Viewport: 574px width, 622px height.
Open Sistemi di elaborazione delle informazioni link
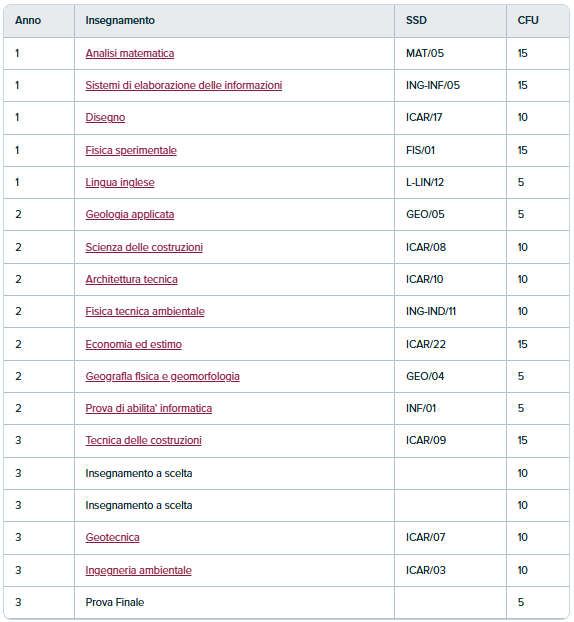tap(184, 85)
